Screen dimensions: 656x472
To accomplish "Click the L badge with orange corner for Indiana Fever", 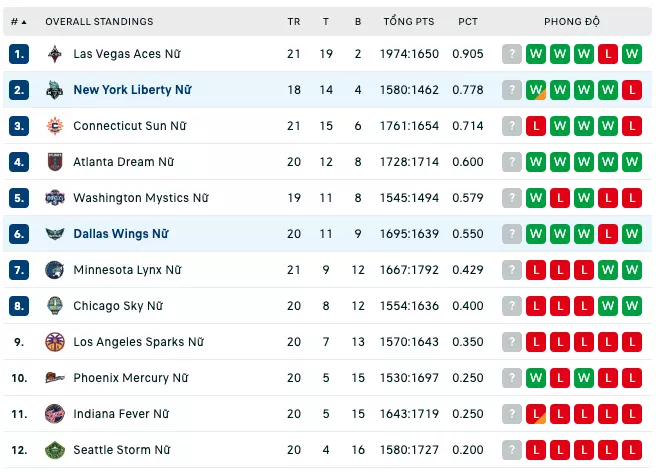I will pyautogui.click(x=536, y=414).
